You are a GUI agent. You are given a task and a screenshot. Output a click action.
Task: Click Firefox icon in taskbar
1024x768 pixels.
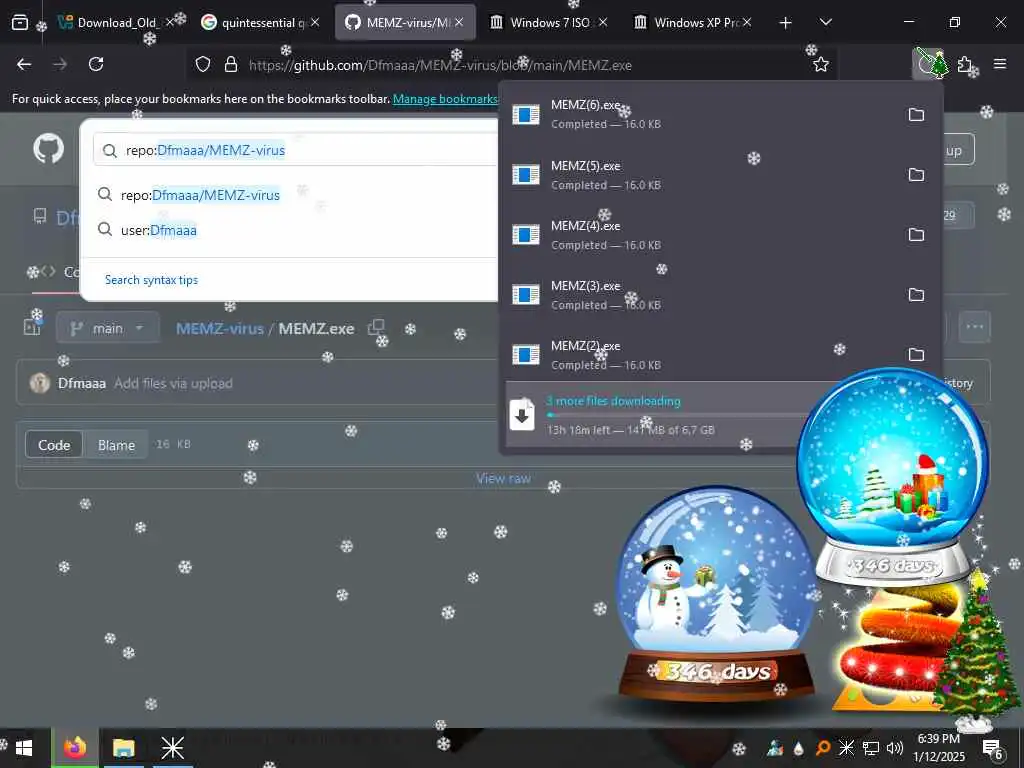click(x=74, y=748)
